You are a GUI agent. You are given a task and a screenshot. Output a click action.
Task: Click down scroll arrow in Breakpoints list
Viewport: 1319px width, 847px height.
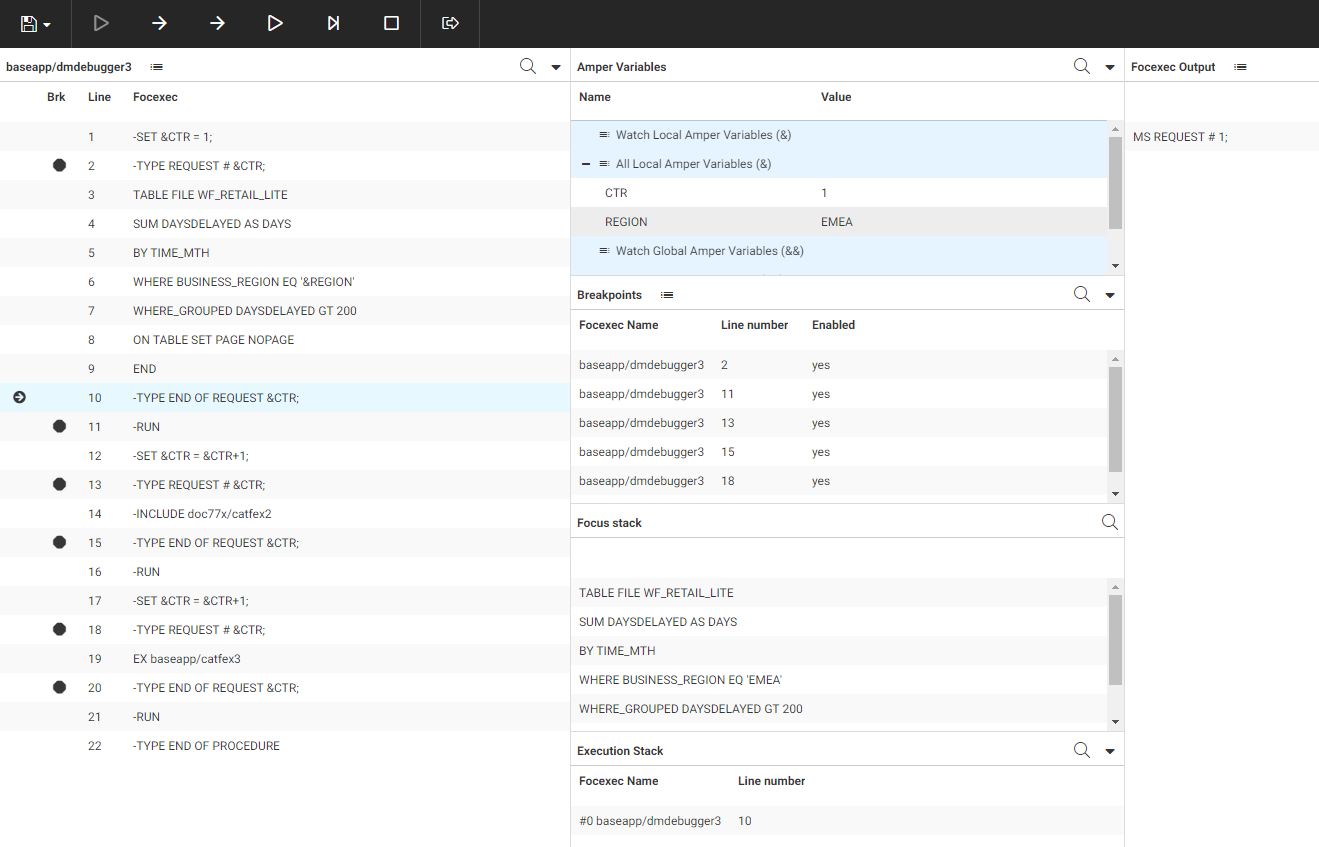click(x=1116, y=494)
